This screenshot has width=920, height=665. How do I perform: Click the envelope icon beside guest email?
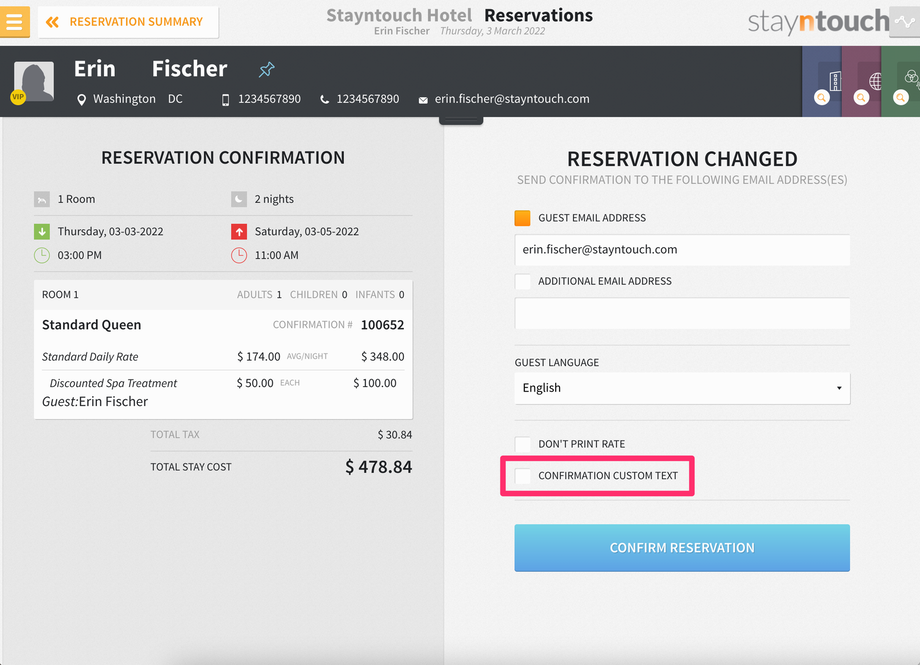423,100
